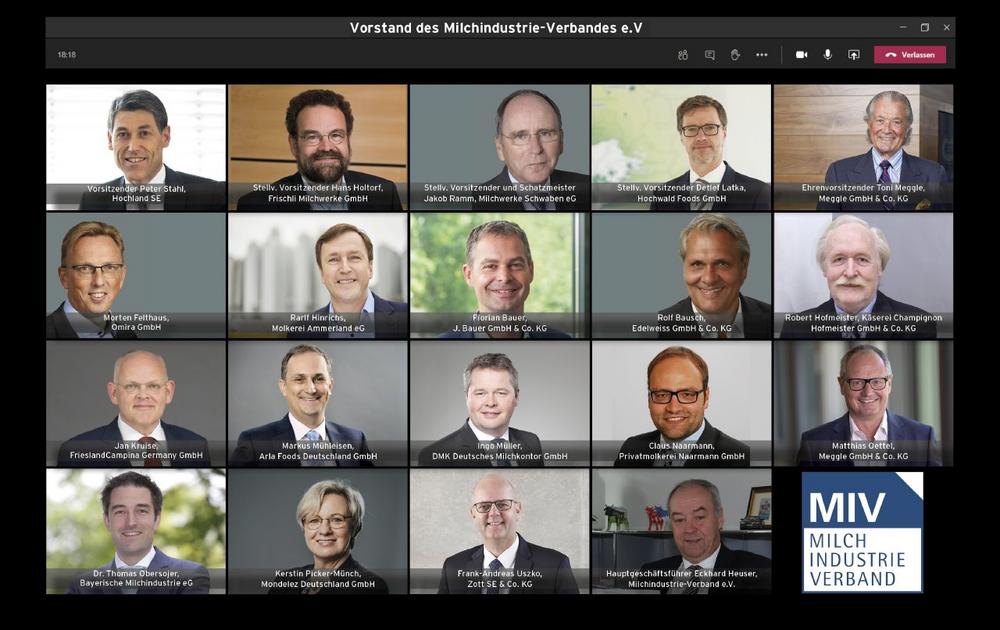Viewport: 1000px width, 630px height.
Task: Click Florian Bauer's video tile
Action: click(499, 275)
